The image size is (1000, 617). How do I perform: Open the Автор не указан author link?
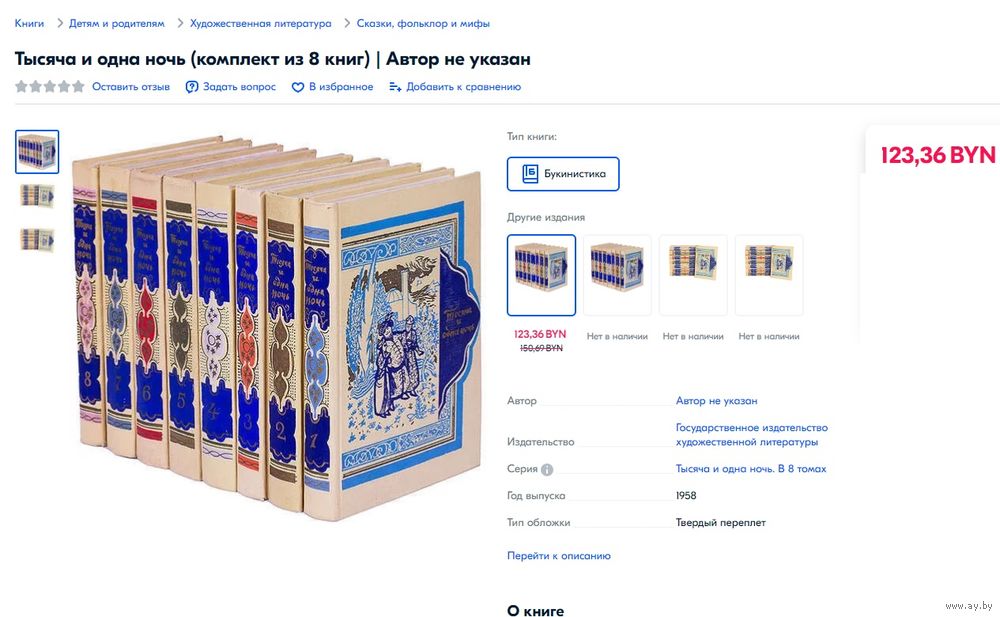click(717, 401)
